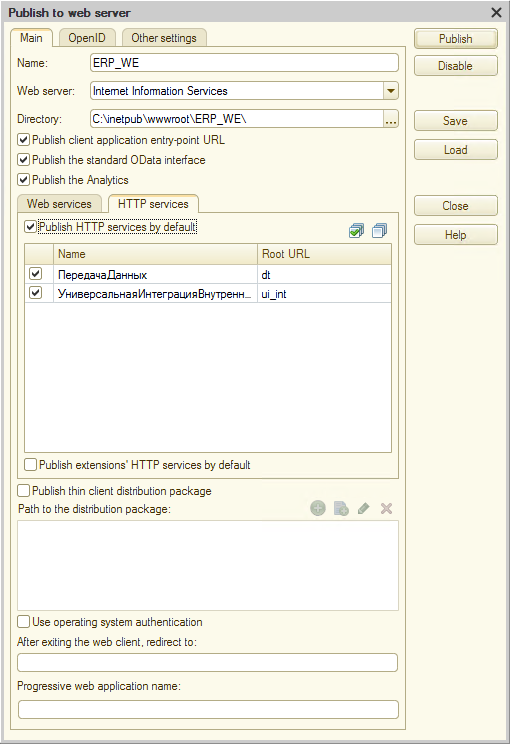The width and height of the screenshot is (510, 744).
Task: Click the distribution package path list area
Action: click(x=208, y=566)
